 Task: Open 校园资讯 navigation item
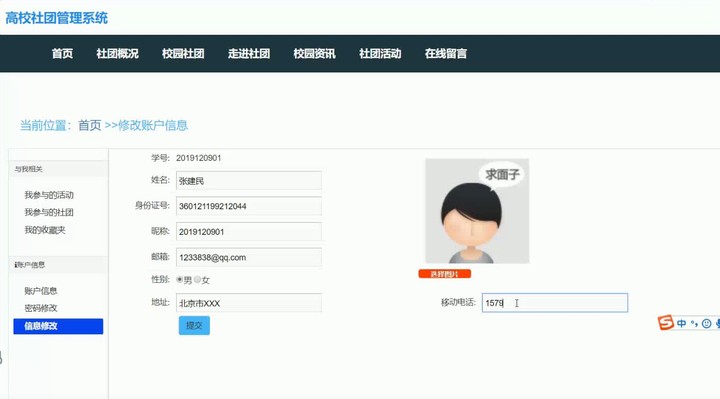point(315,54)
